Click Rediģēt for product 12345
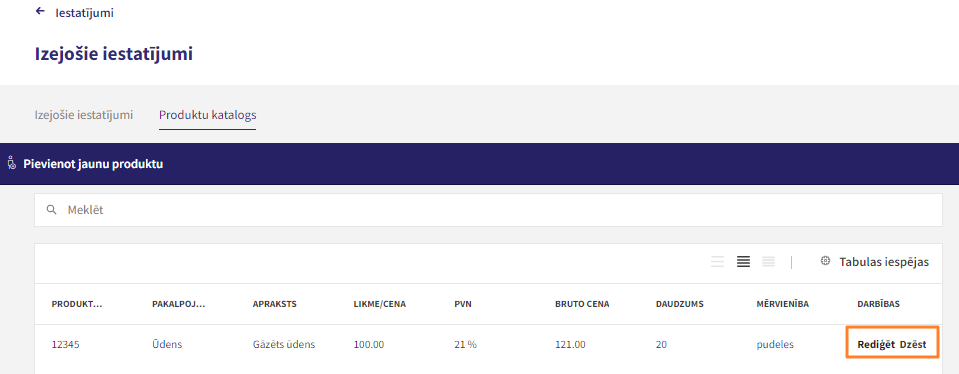The width and height of the screenshot is (959, 374). [x=876, y=345]
